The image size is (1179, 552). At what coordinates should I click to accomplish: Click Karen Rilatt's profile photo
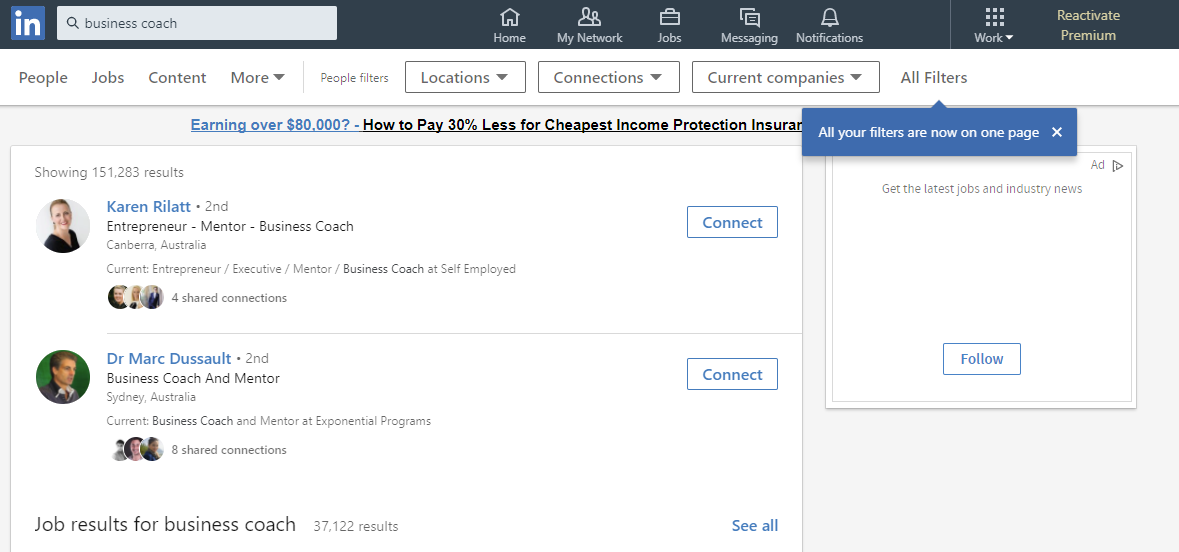point(63,226)
